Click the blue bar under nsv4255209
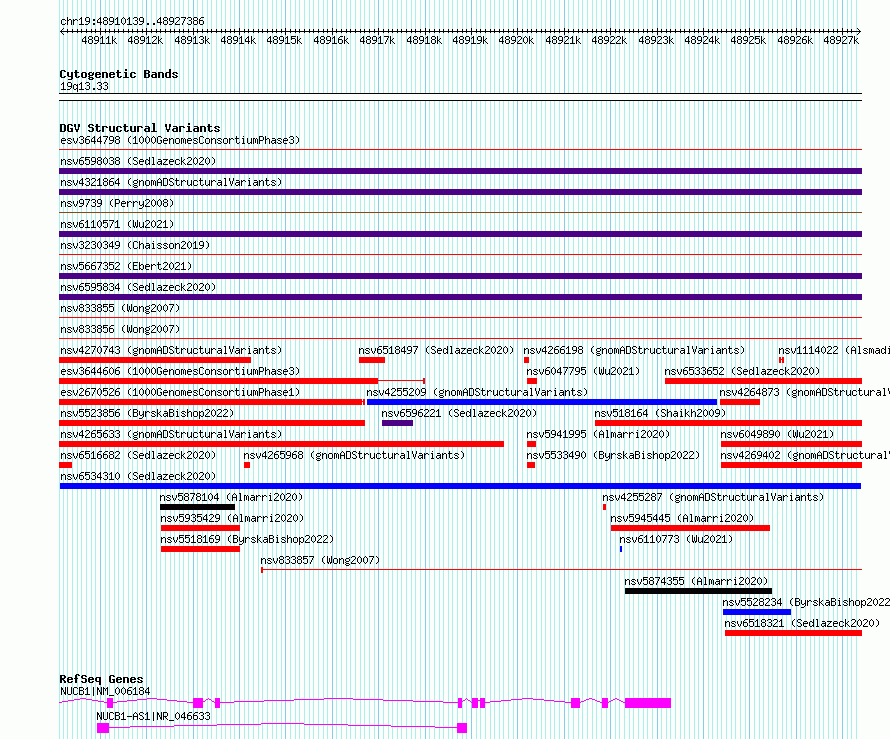Screen dimensions: 890x739 (x=542, y=402)
